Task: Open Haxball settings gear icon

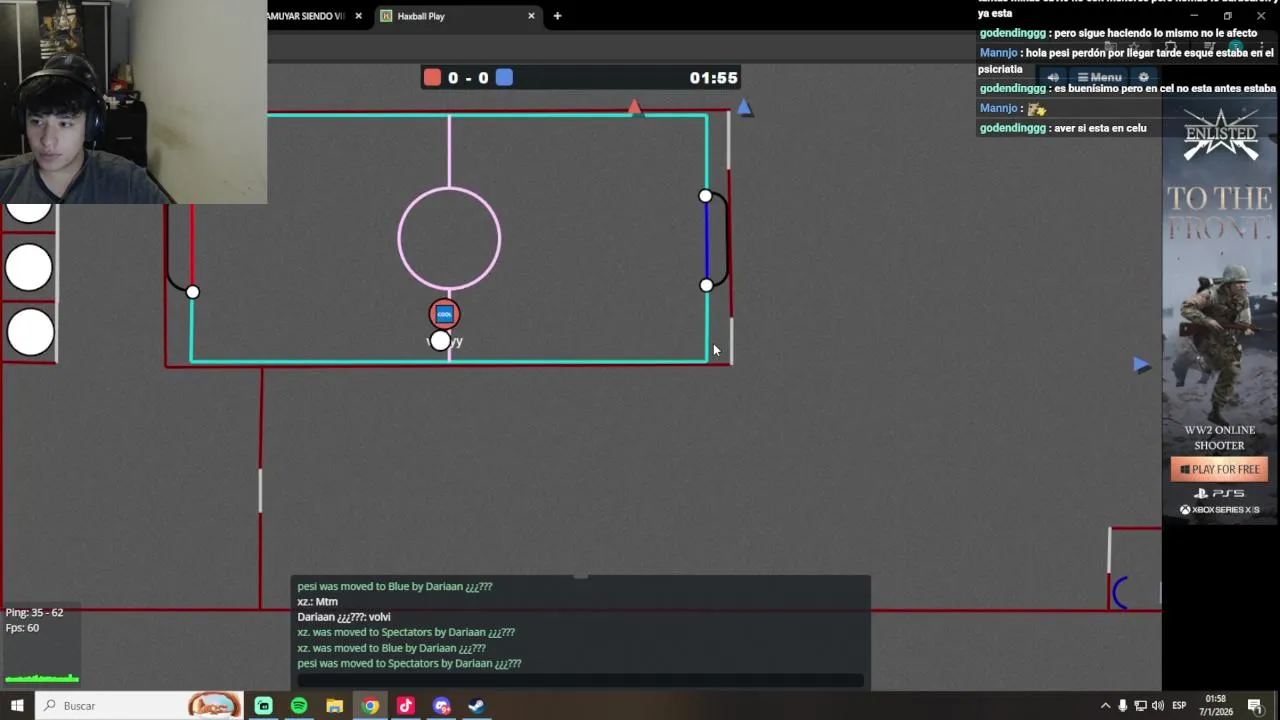Action: tap(1144, 77)
